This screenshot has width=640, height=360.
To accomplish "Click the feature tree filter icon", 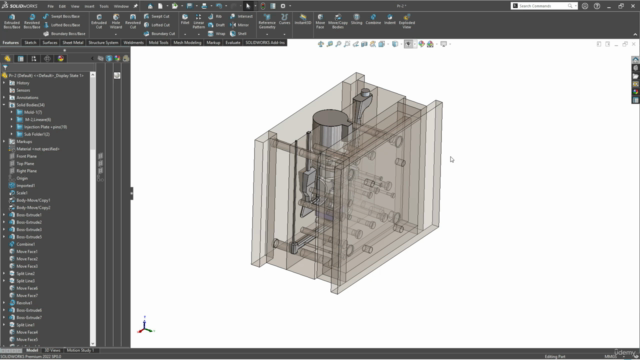I will [x=5, y=68].
